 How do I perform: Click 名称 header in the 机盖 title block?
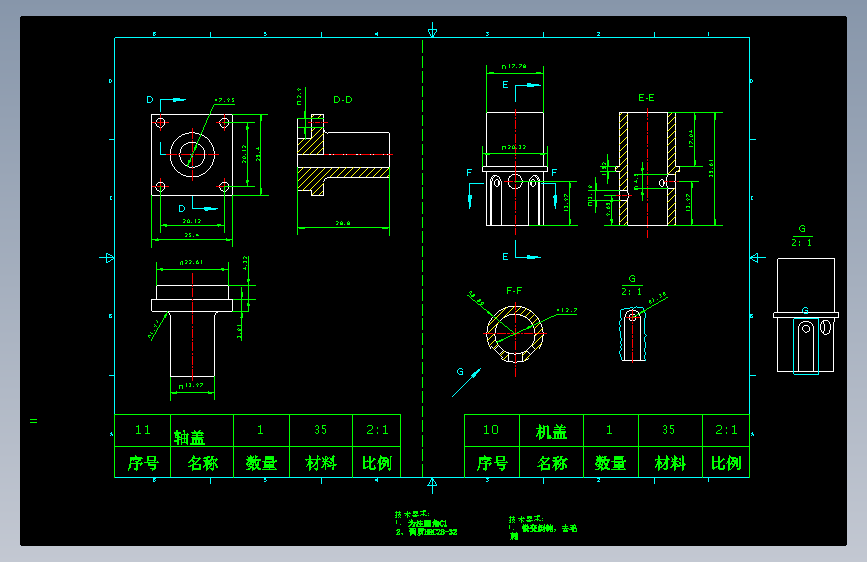tap(552, 463)
